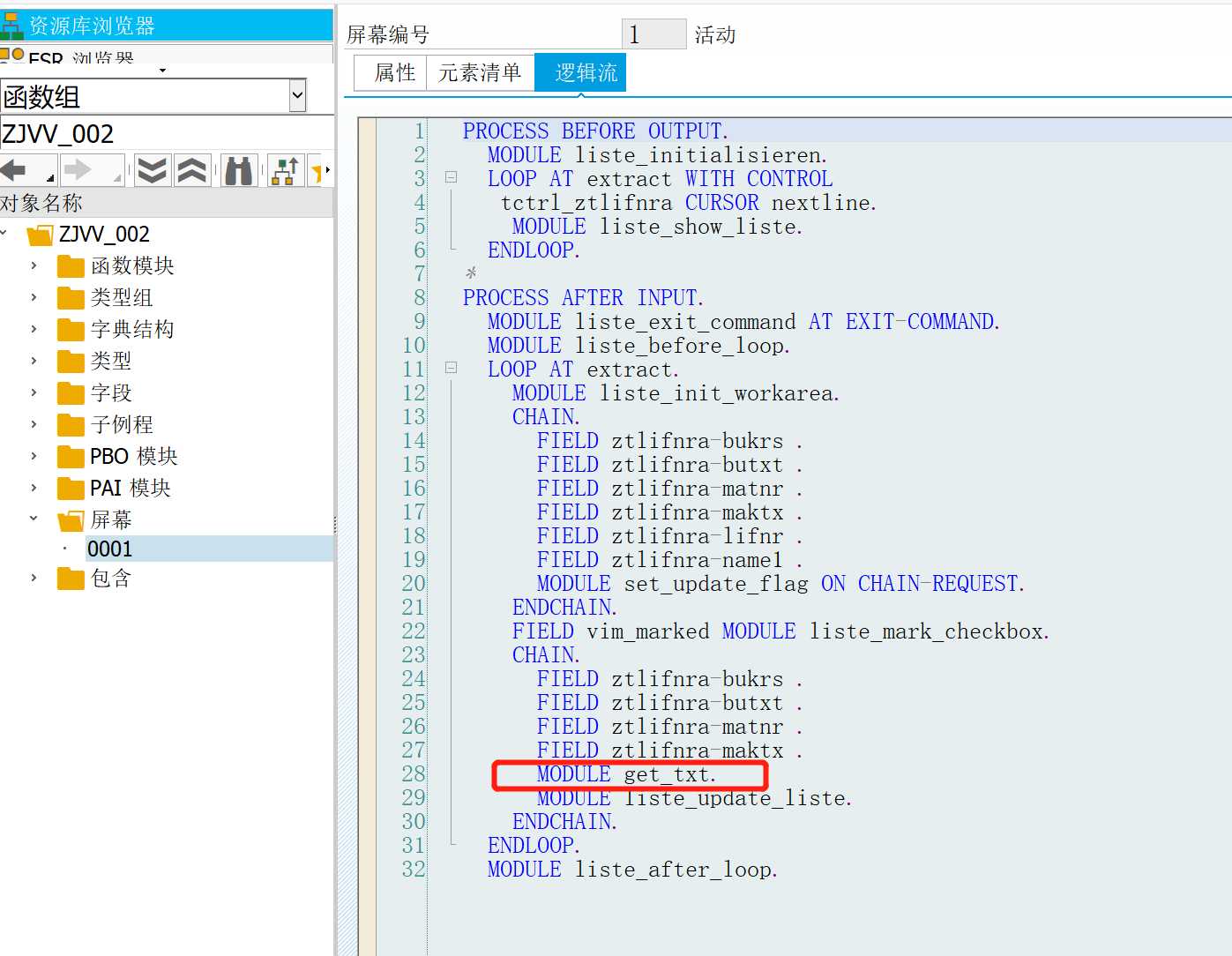1232x956 pixels.
Task: Click the 类型组 folder icon
Action: point(71,298)
